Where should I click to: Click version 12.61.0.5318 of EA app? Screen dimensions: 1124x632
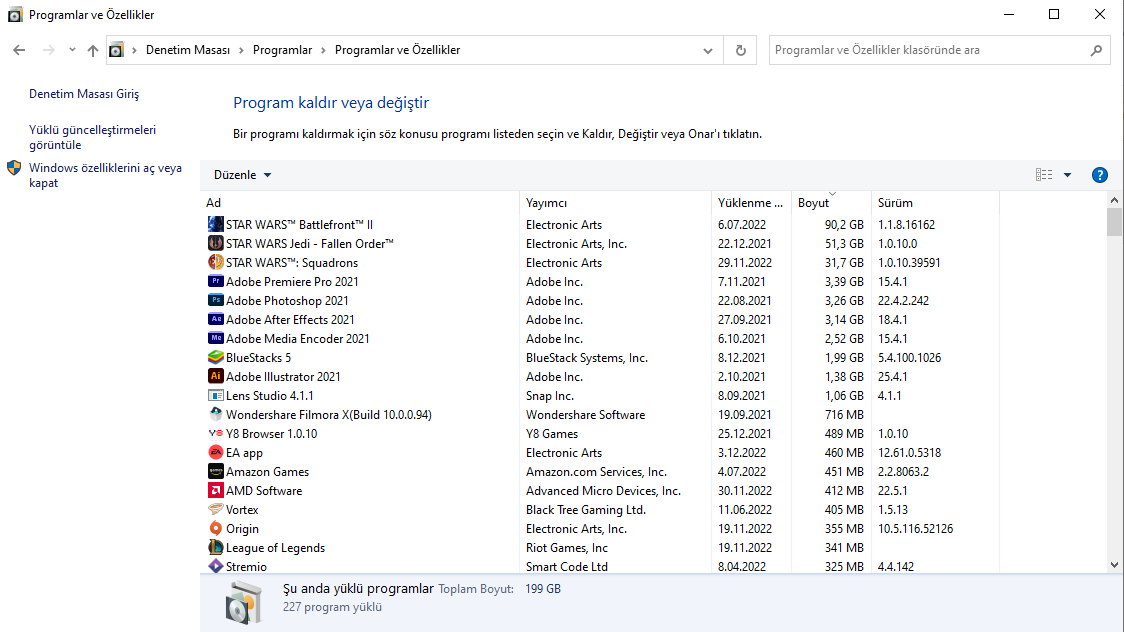tap(910, 453)
